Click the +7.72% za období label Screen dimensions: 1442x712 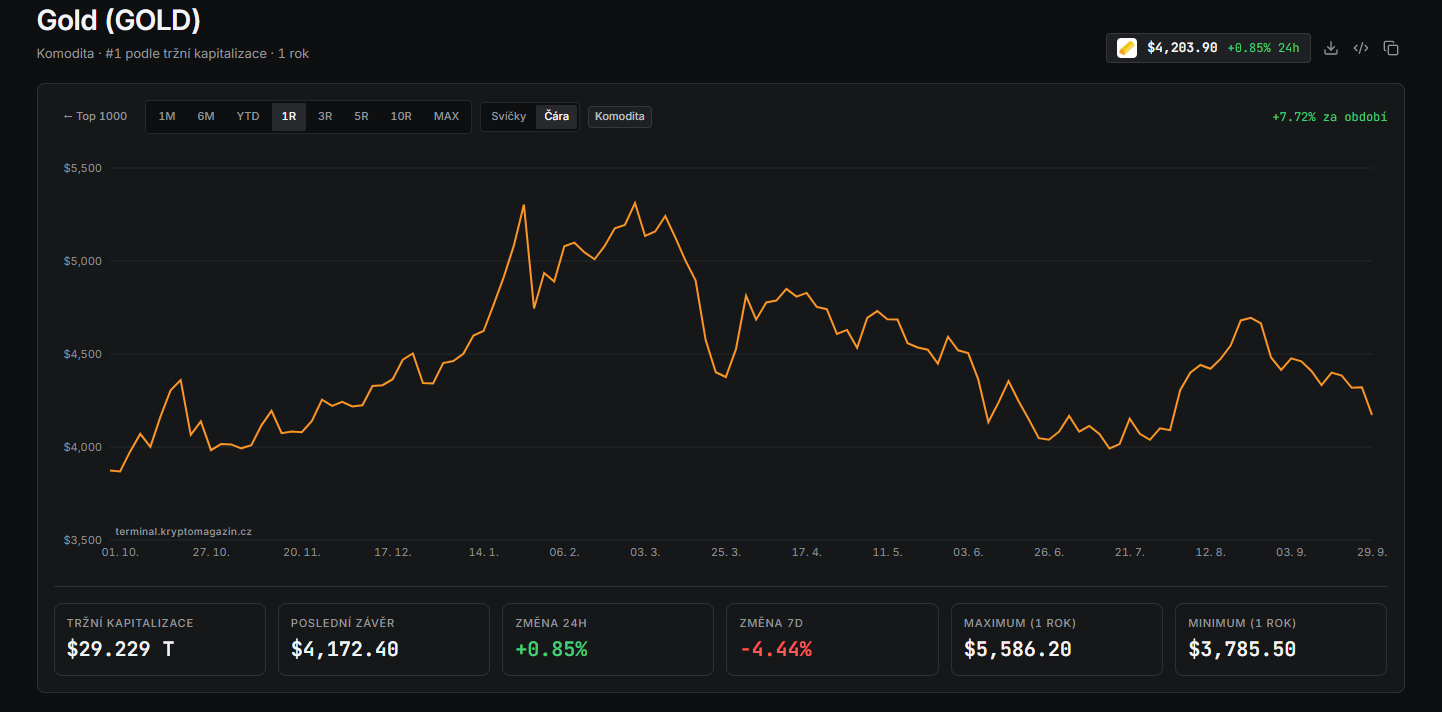click(x=1329, y=117)
